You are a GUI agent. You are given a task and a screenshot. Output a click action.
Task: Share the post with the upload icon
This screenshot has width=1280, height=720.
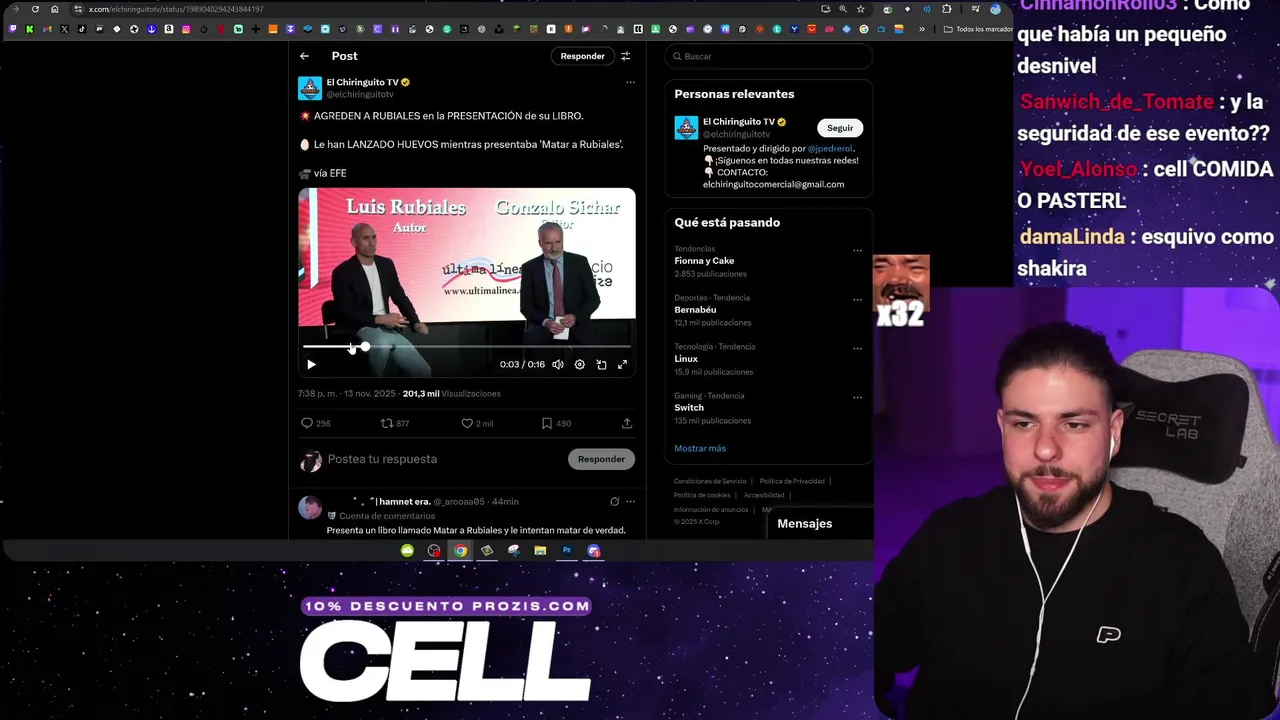point(627,423)
